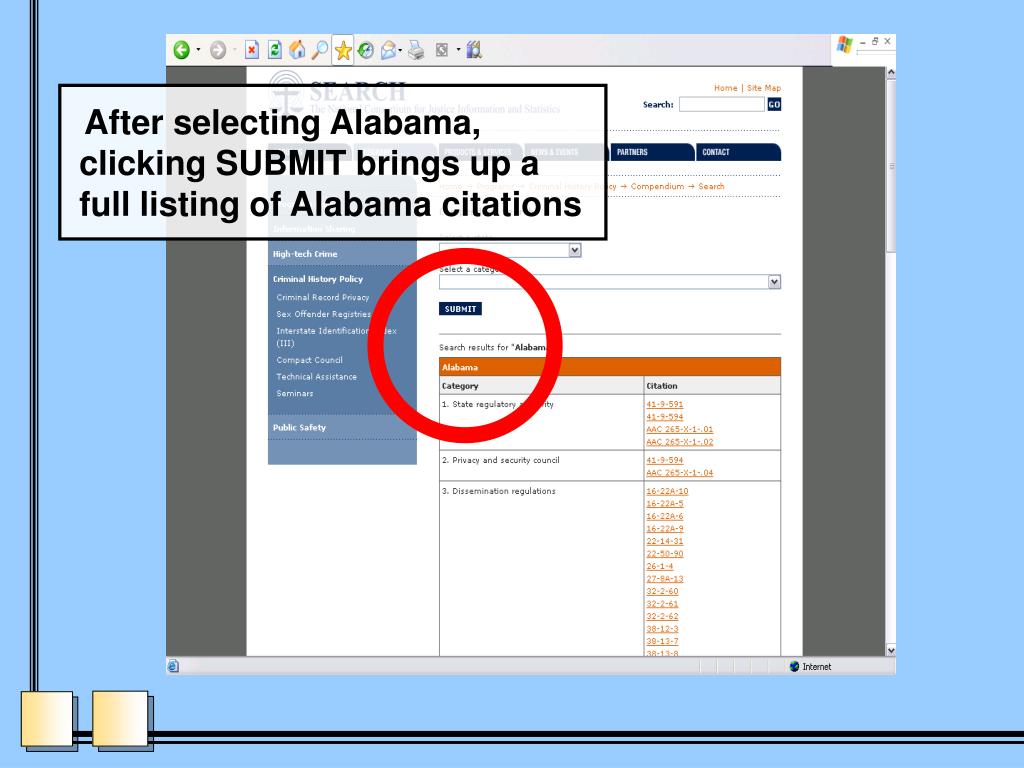The image size is (1024, 768).
Task: Click the '2. Privacy and security council' category text
Action: coord(501,460)
